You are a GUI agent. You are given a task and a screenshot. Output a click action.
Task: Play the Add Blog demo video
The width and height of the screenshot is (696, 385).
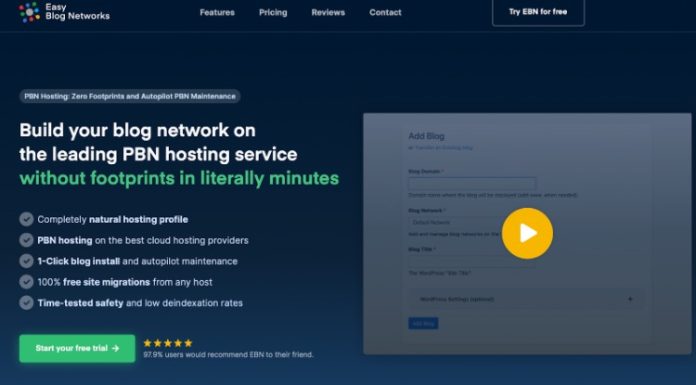point(527,233)
